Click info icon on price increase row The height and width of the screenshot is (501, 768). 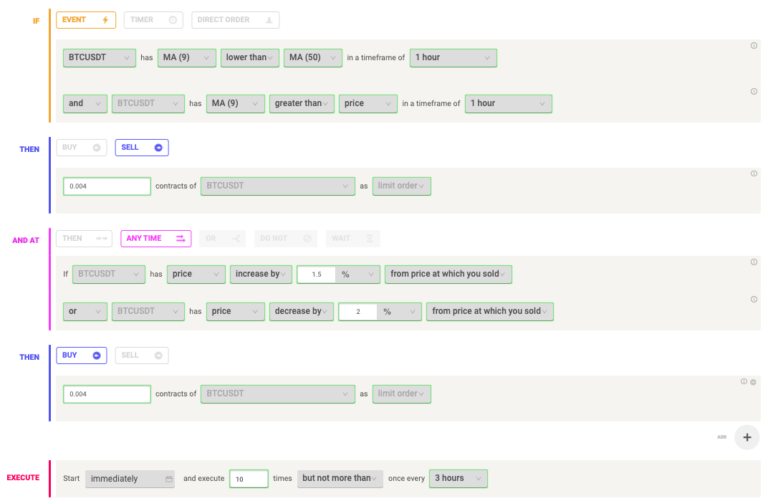(754, 262)
